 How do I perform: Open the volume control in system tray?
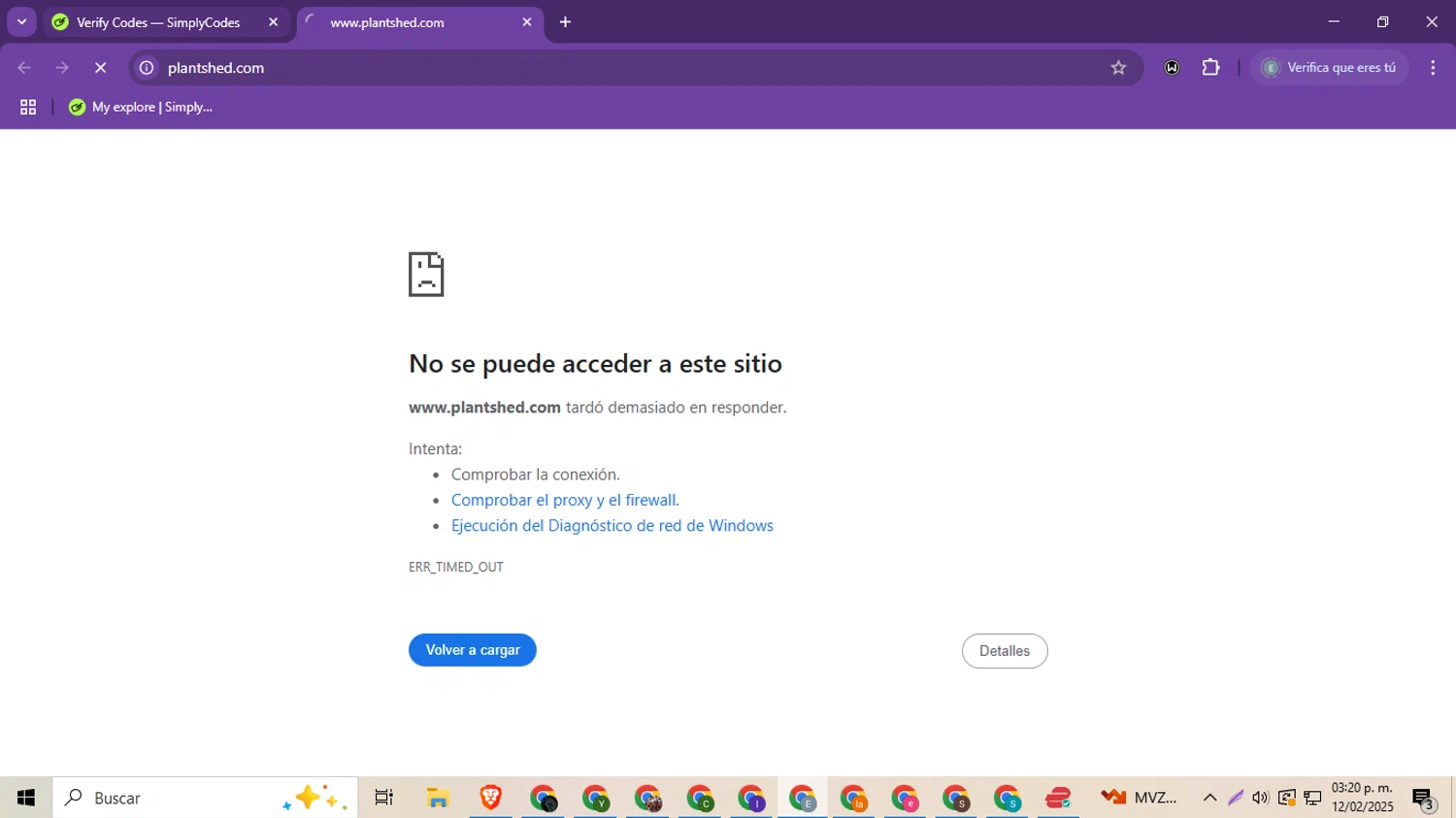pos(1260,798)
